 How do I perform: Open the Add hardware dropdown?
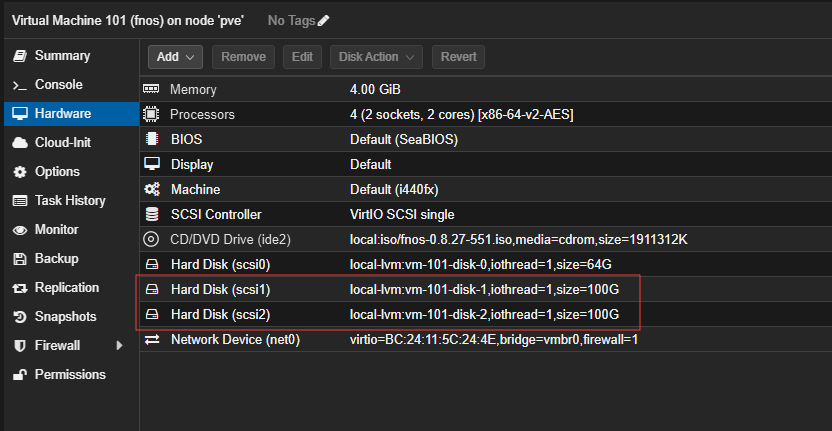click(176, 57)
